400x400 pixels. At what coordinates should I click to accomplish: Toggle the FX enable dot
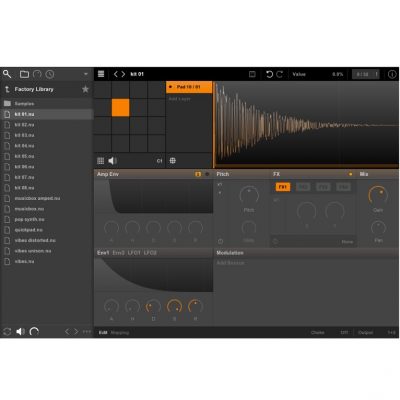pyautogui.click(x=350, y=174)
